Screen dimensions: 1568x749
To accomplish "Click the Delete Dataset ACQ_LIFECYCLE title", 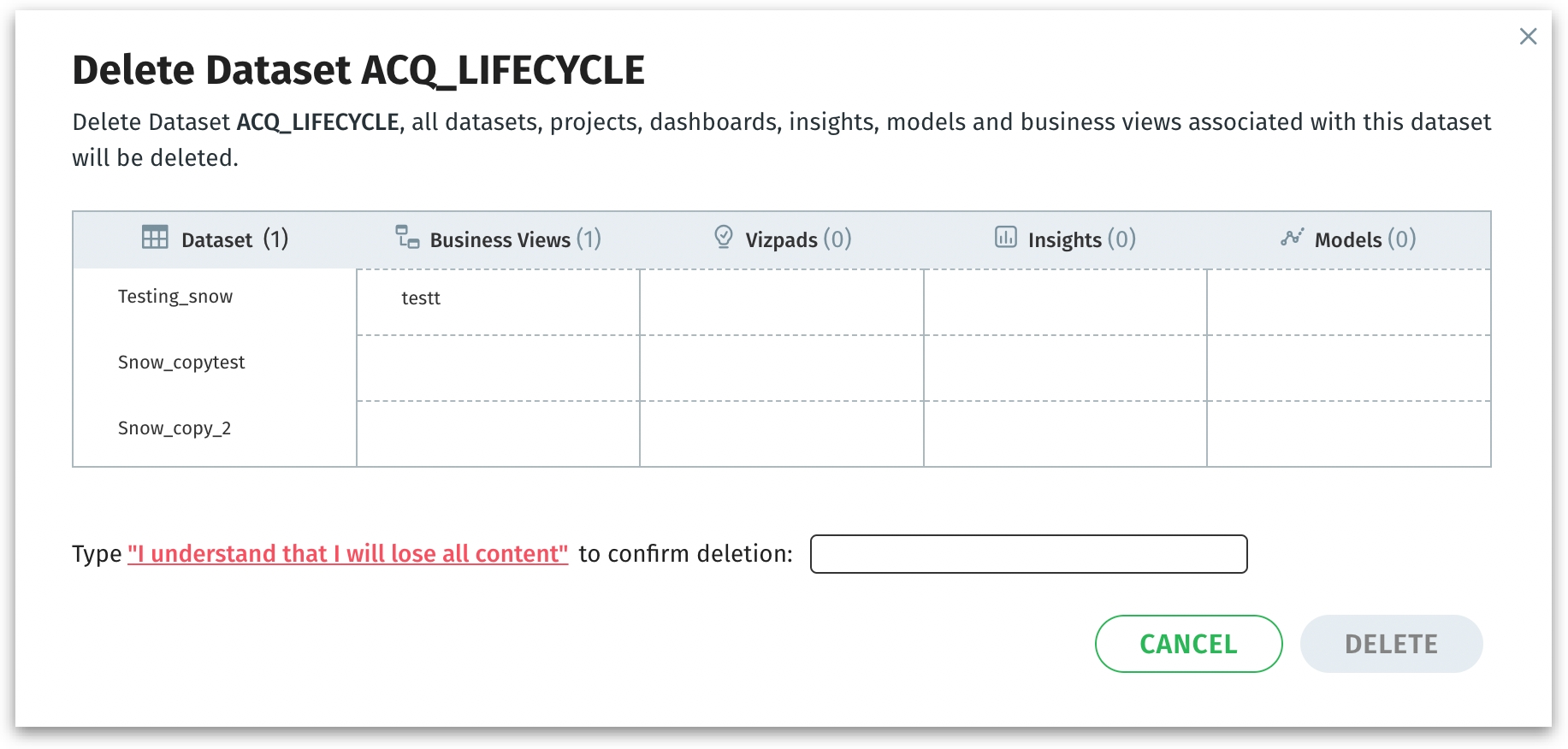I will (358, 70).
